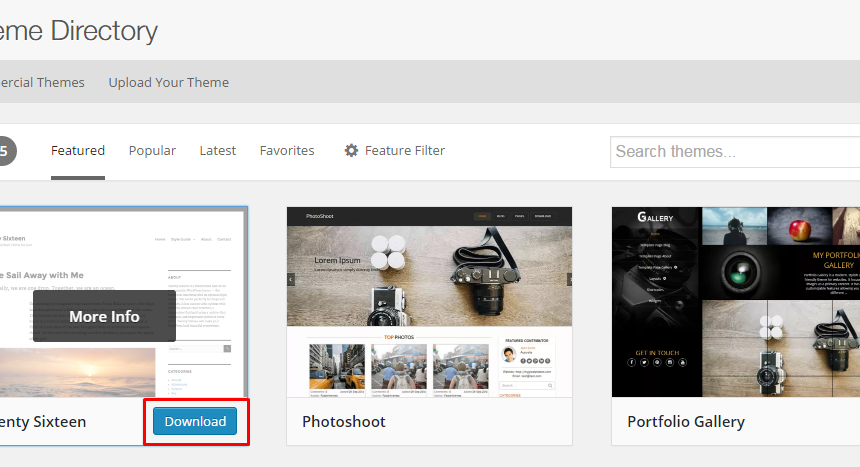Switch to the Latest tab
The image size is (860, 467).
(218, 150)
